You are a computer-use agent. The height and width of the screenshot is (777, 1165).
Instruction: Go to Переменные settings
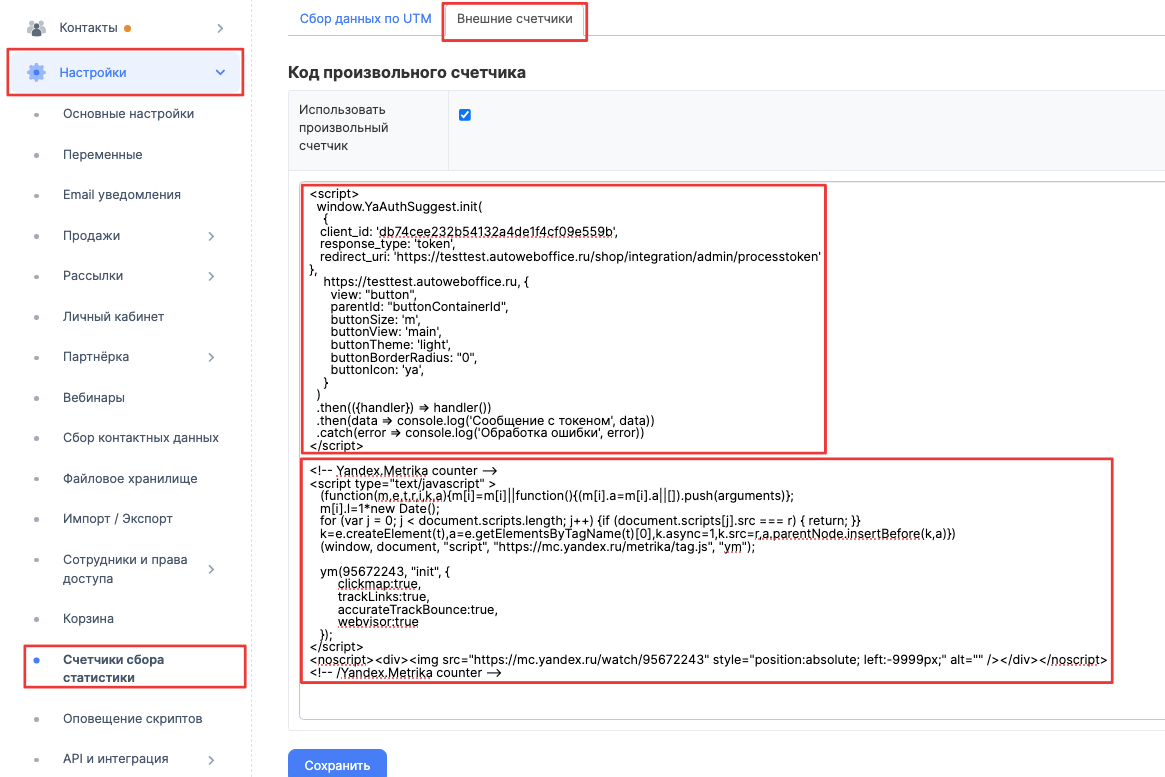(x=103, y=155)
